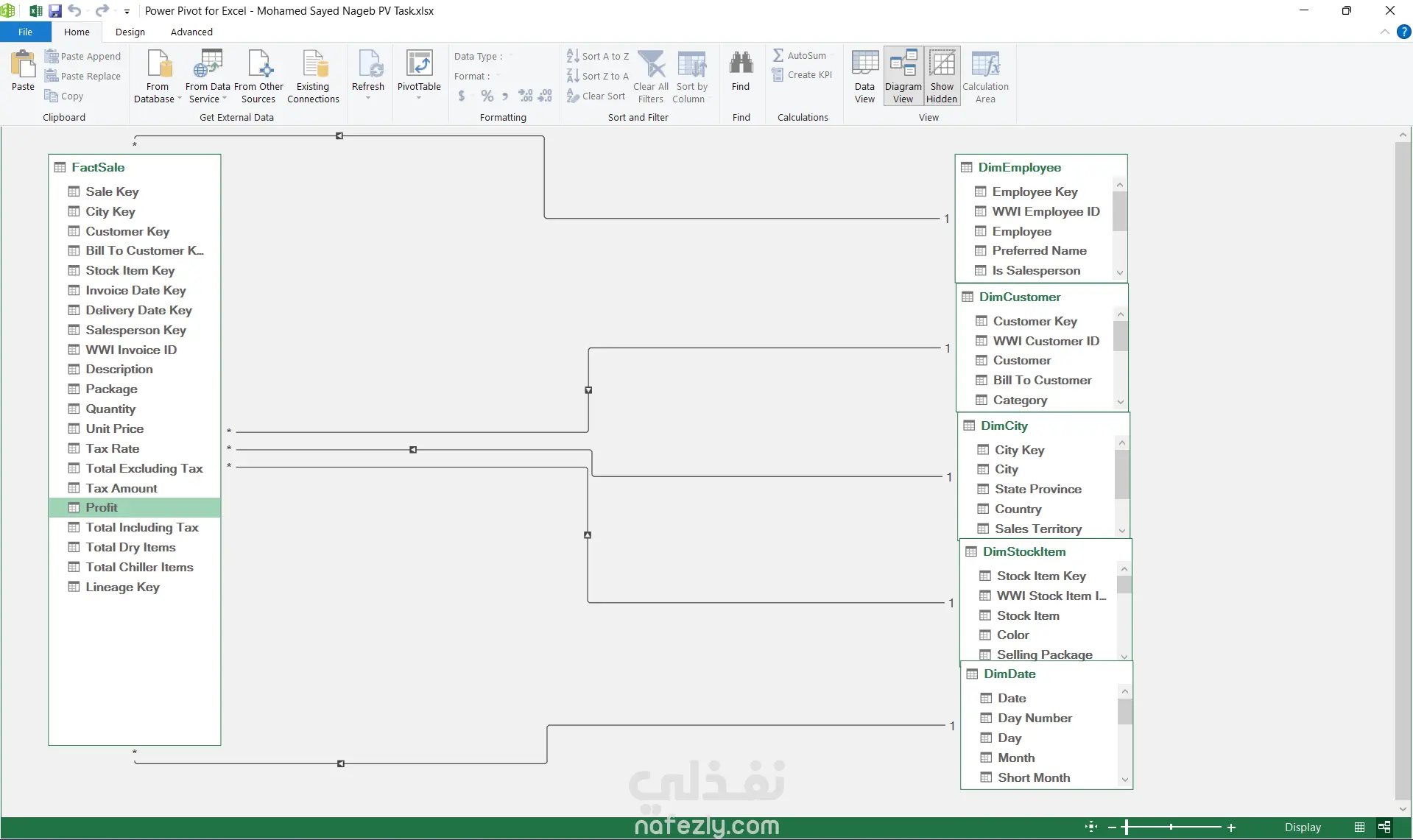This screenshot has height=840, width=1413.
Task: Toggle the Calculation Area
Action: click(985, 77)
